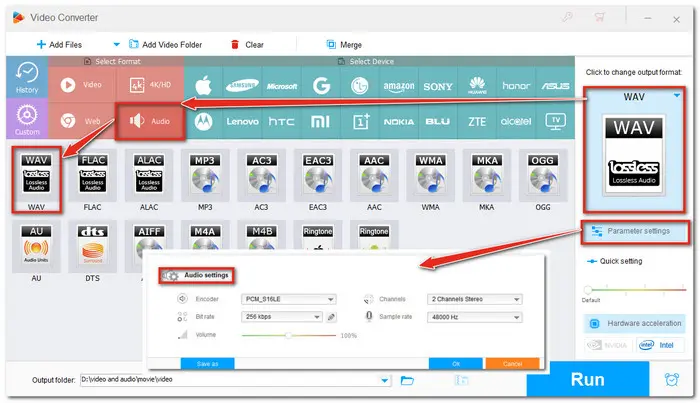Click Save as in Audio settings
The height and width of the screenshot is (403, 700).
pos(206,363)
